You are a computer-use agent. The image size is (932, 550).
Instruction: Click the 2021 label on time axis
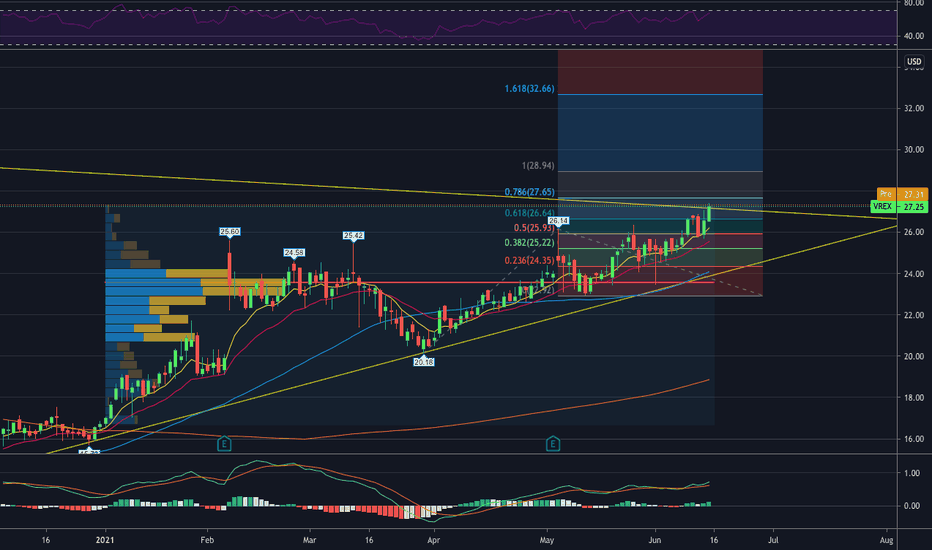105,540
